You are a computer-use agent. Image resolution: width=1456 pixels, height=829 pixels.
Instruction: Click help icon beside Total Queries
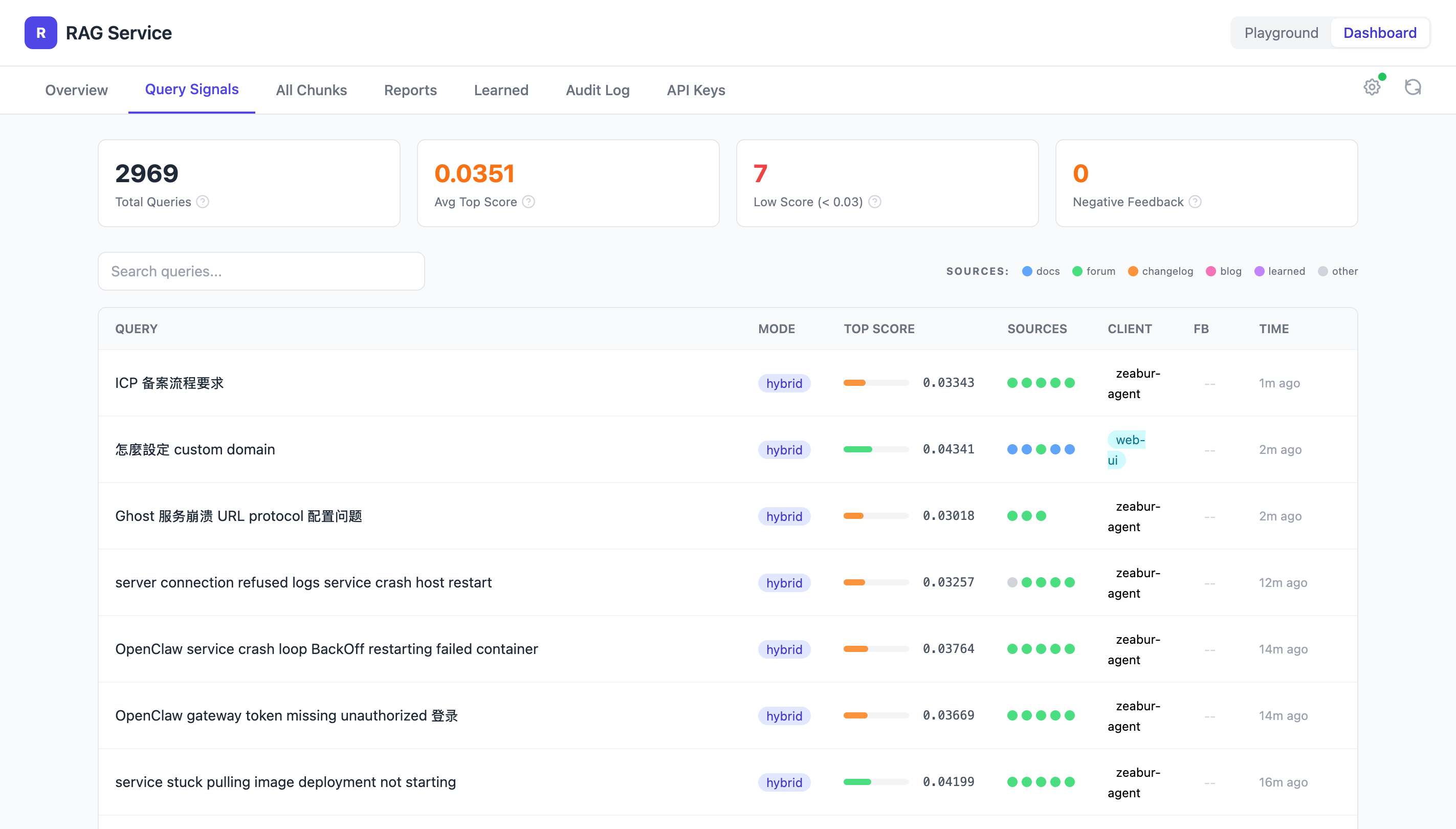tap(203, 202)
